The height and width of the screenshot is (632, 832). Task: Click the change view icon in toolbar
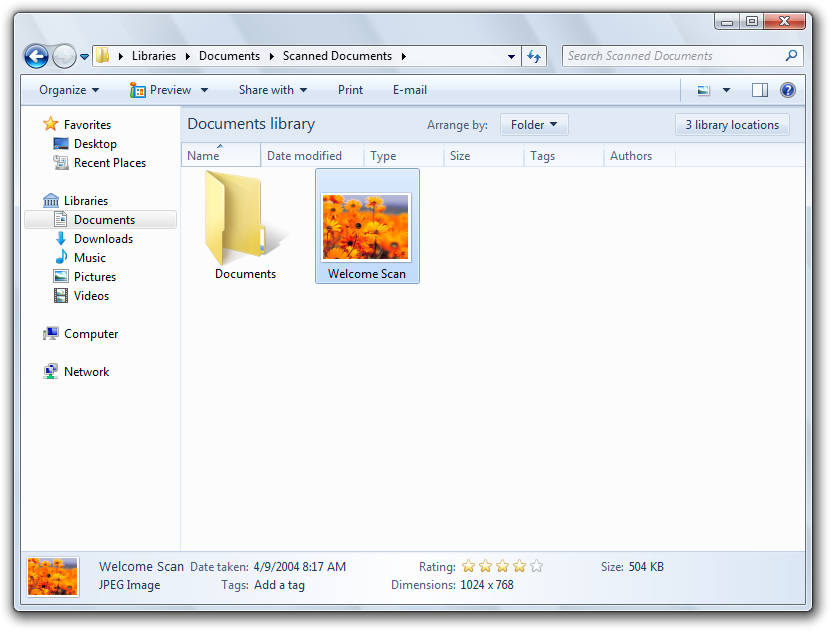pyautogui.click(x=703, y=90)
